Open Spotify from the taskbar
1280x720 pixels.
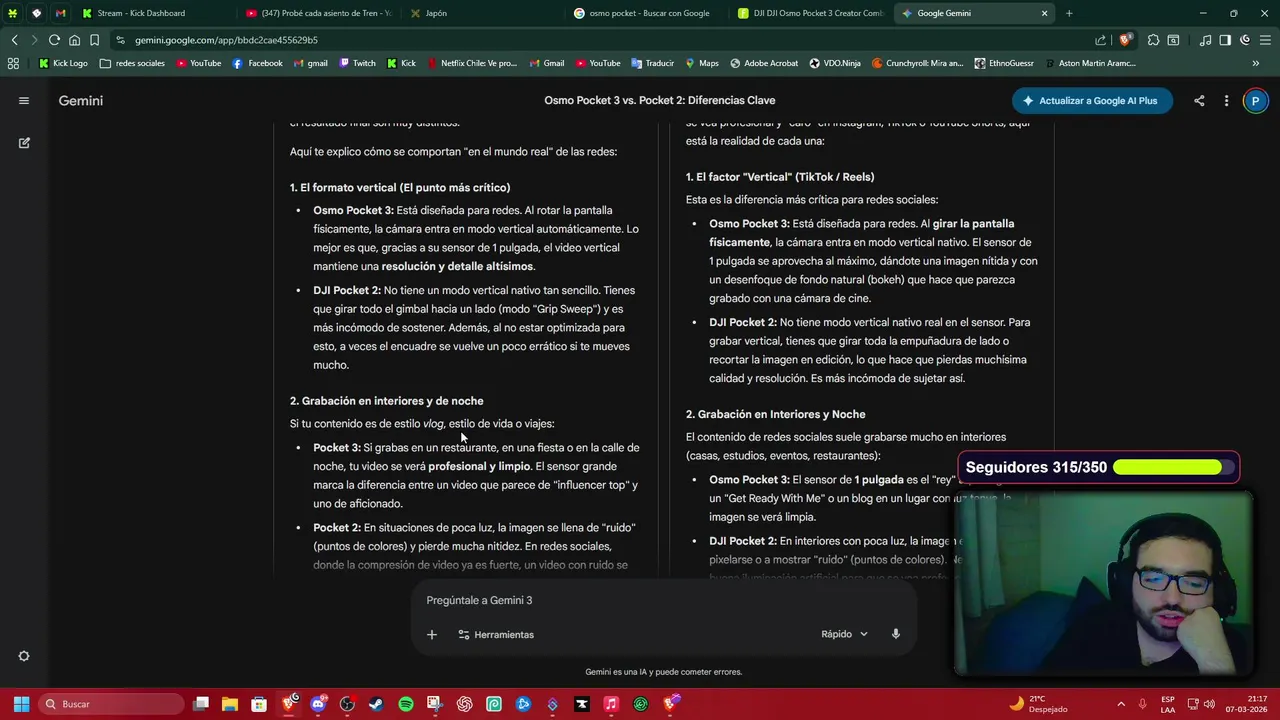coord(405,704)
